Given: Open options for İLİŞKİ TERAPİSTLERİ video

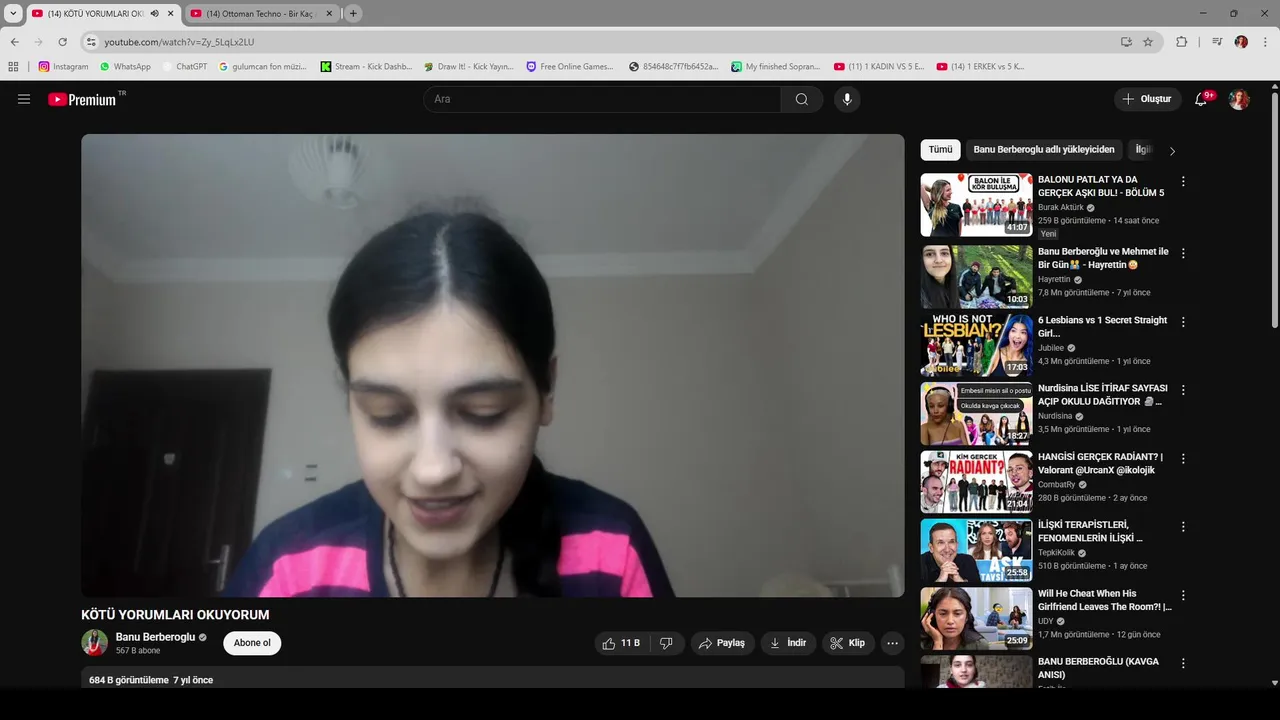Looking at the screenshot, I should point(1183,526).
